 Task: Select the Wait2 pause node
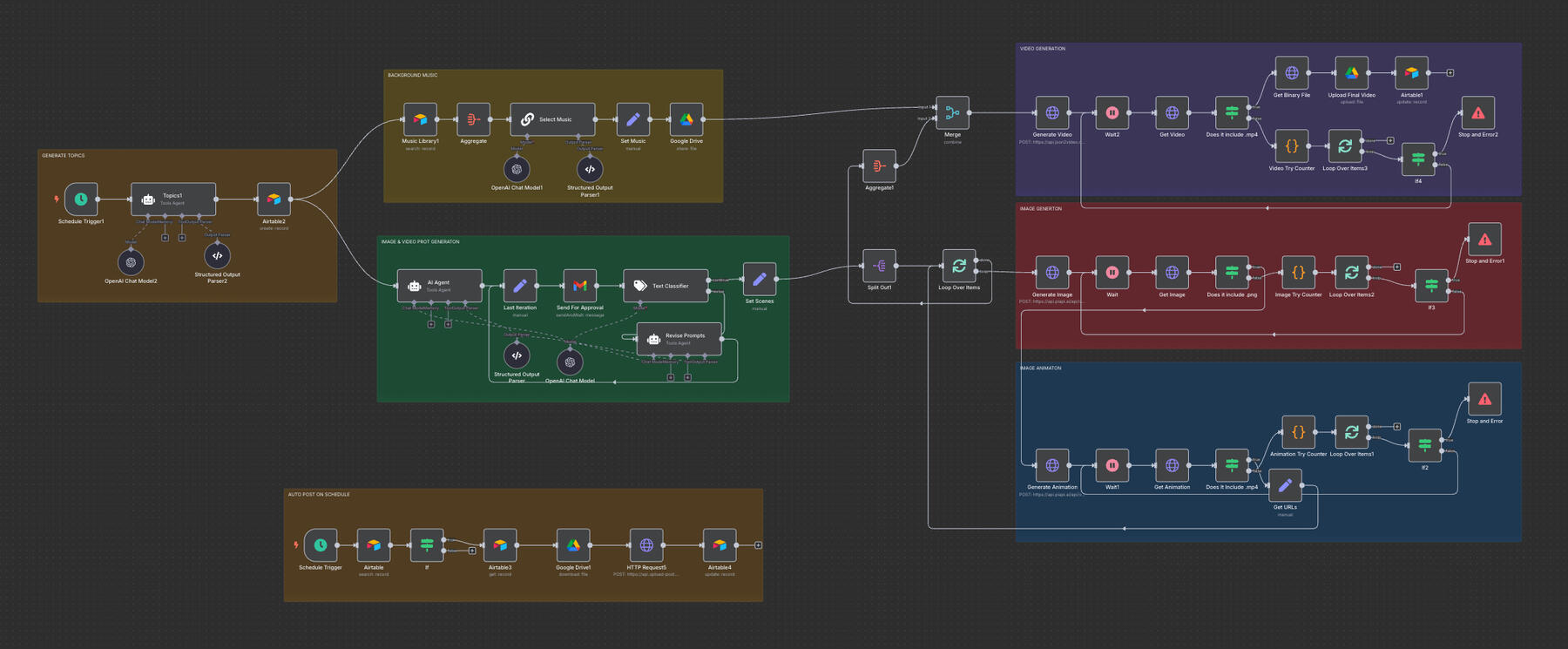1112,112
